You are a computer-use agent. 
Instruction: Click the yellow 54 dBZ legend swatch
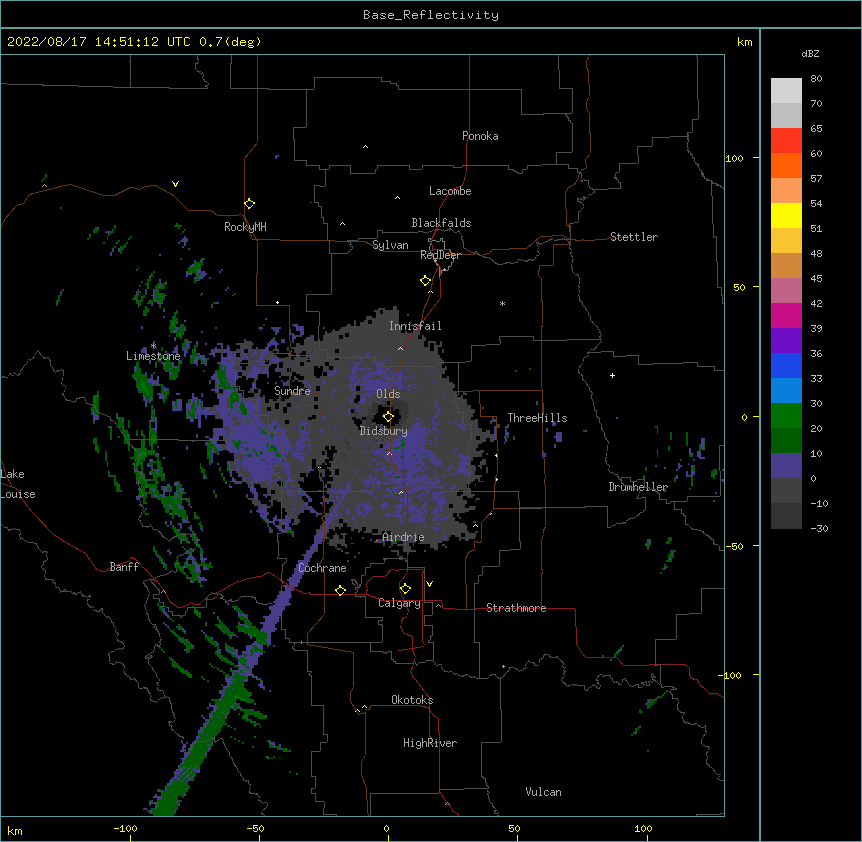786,215
